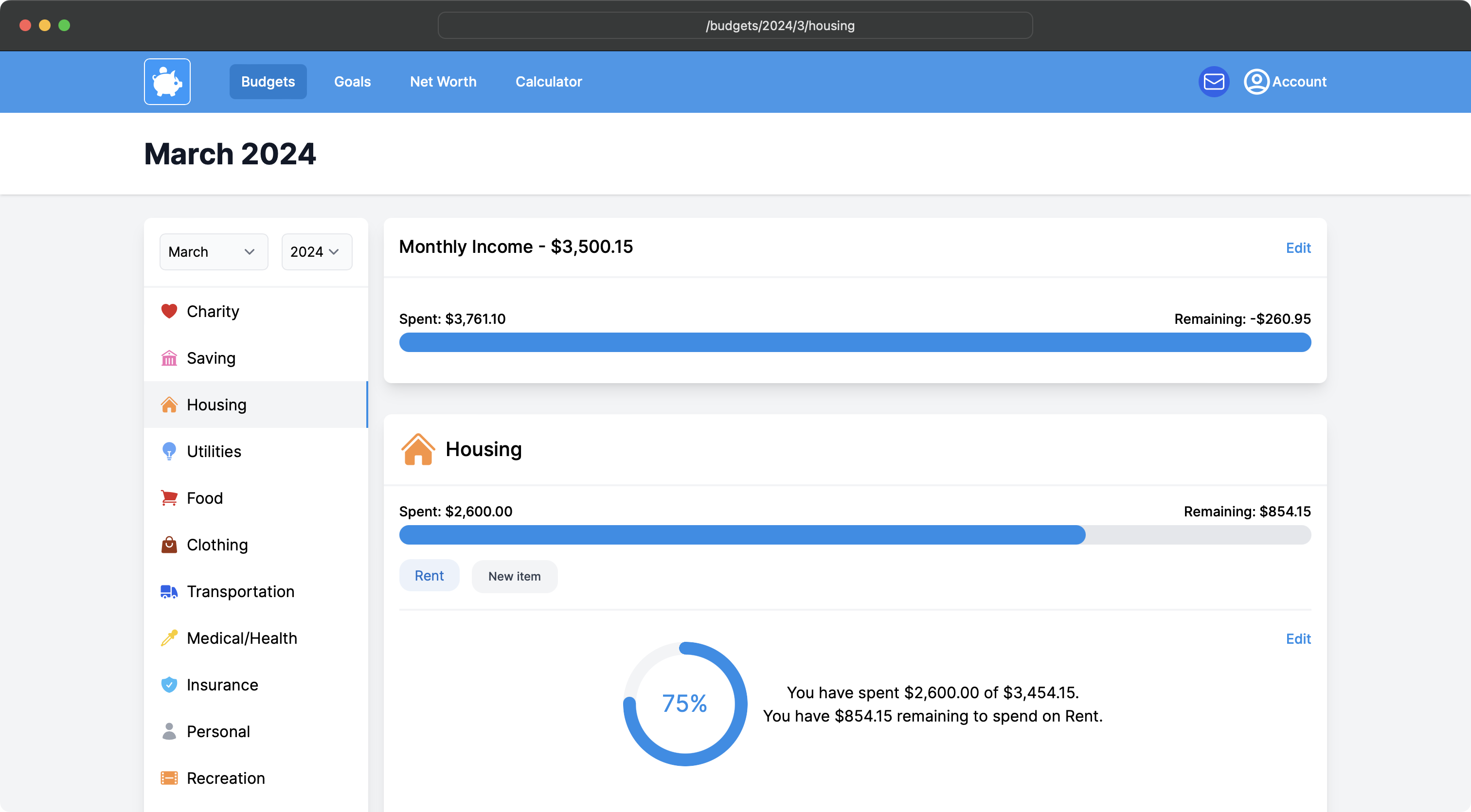Click the browser URL address field
The image size is (1471, 812).
735,26
